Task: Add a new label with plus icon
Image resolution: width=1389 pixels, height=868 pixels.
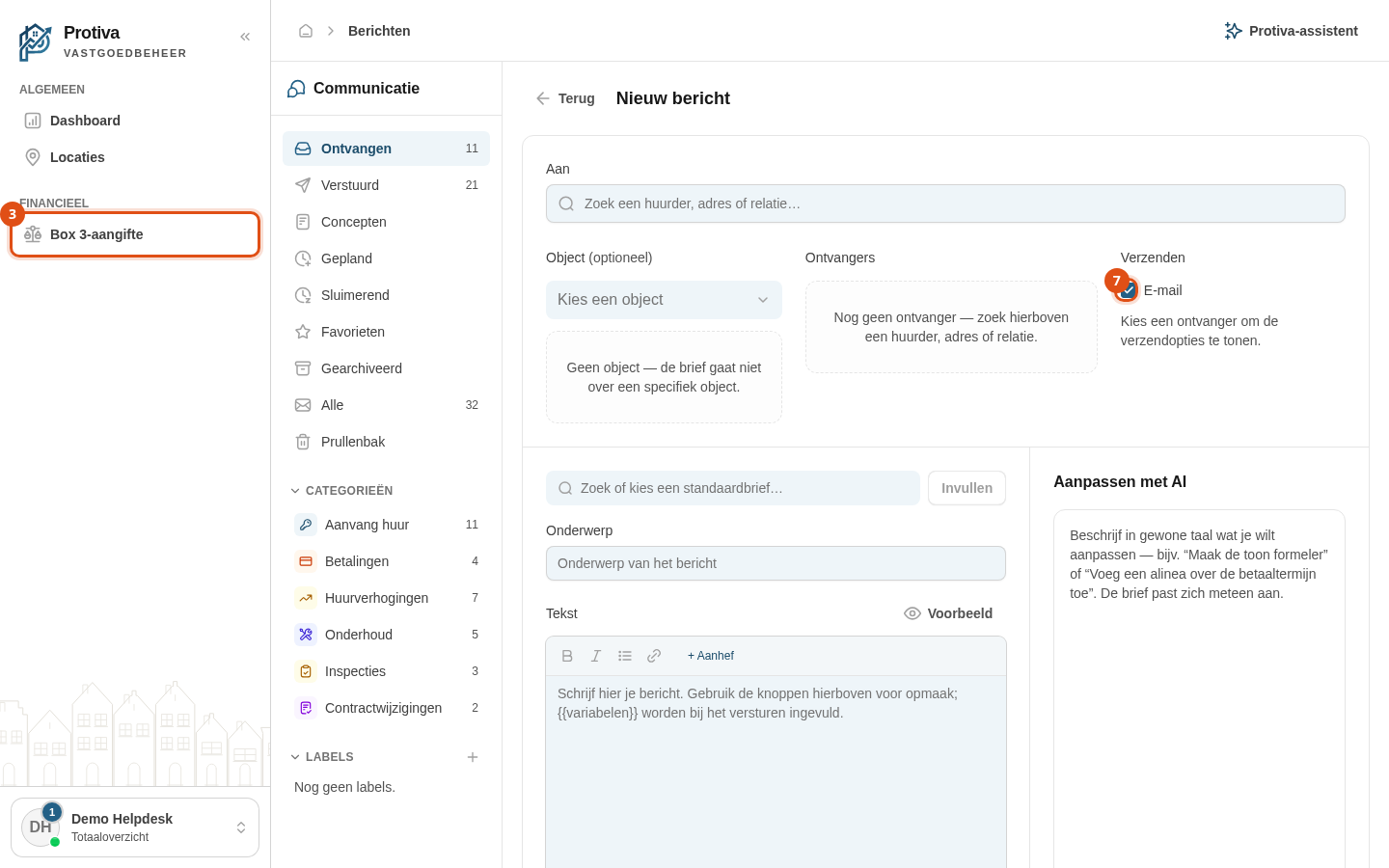Action: [473, 757]
